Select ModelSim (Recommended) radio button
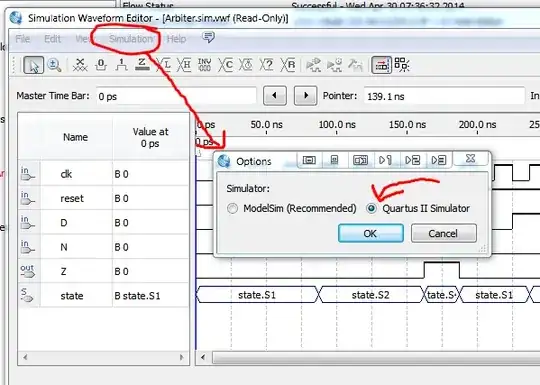Image resolution: width=540 pixels, height=385 pixels. pos(232,208)
